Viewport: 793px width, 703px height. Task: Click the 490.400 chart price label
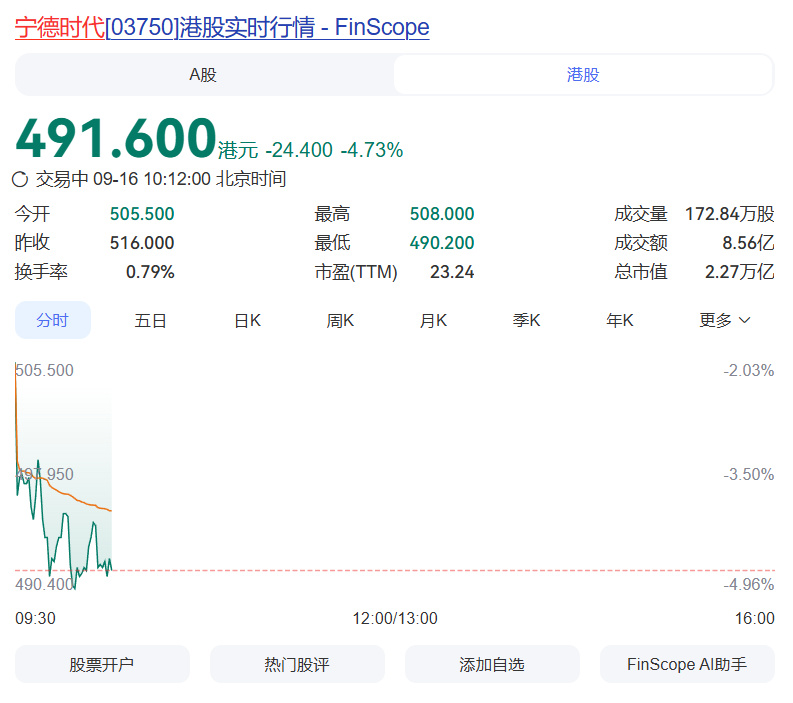pyautogui.click(x=45, y=585)
